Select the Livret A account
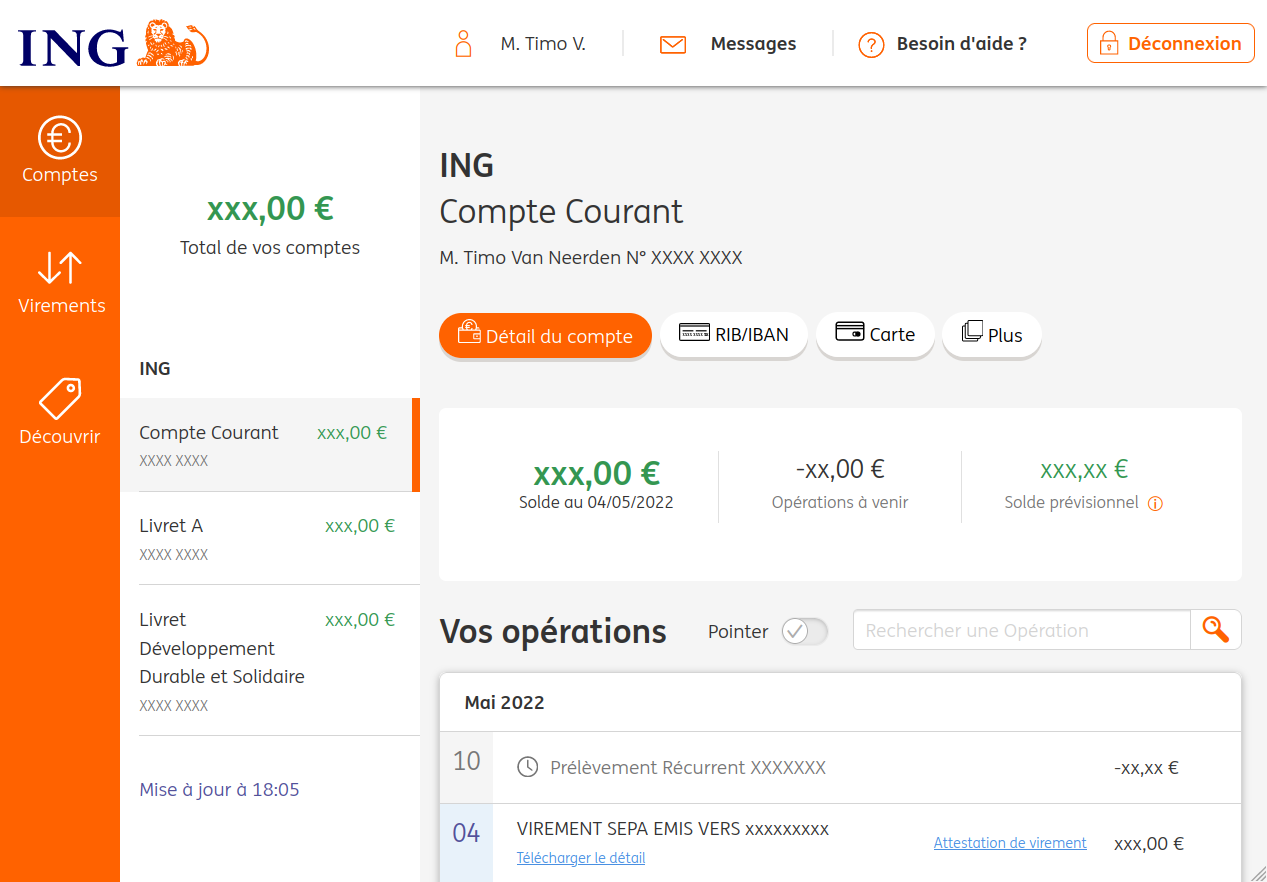Viewport: 1267px width, 882px height. coord(270,538)
